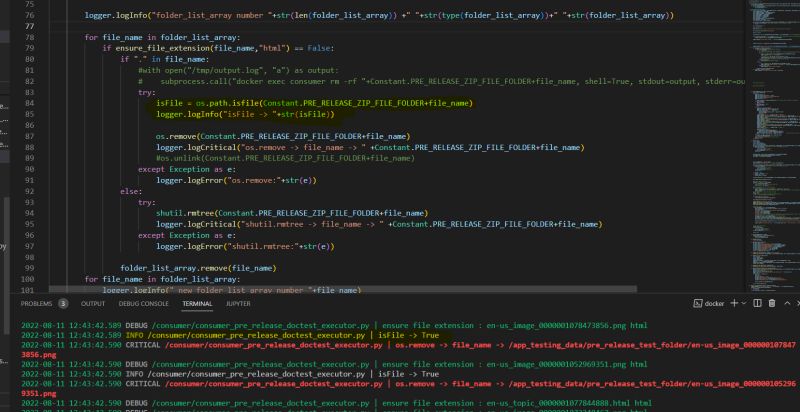The width and height of the screenshot is (800, 412).
Task: Split the terminal with the split icon
Action: pyautogui.click(x=758, y=303)
